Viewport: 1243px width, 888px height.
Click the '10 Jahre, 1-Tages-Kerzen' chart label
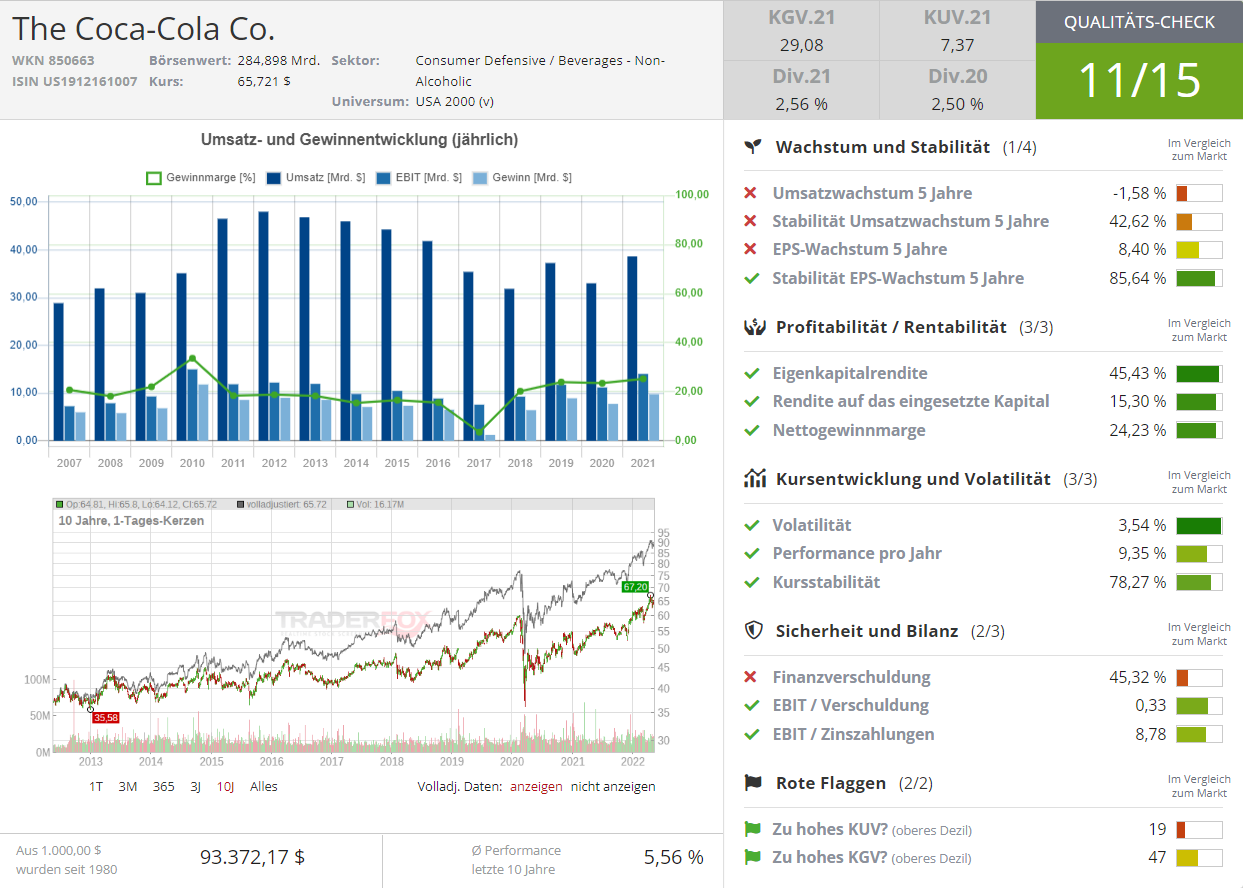[131, 521]
